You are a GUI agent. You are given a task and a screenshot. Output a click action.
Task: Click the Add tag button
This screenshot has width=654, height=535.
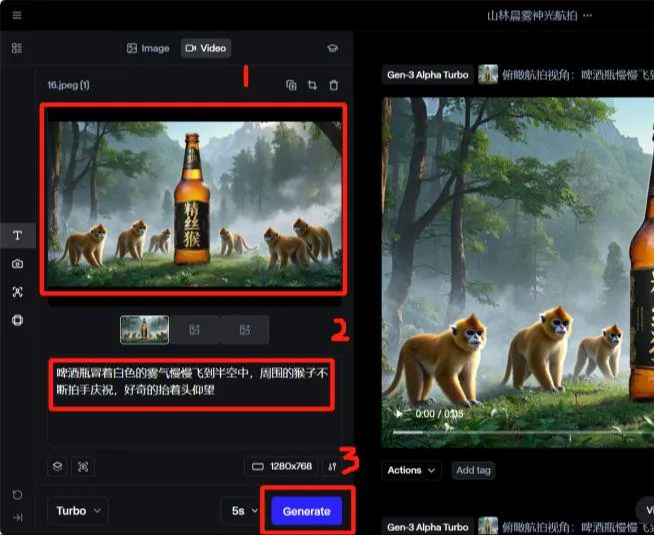point(473,470)
